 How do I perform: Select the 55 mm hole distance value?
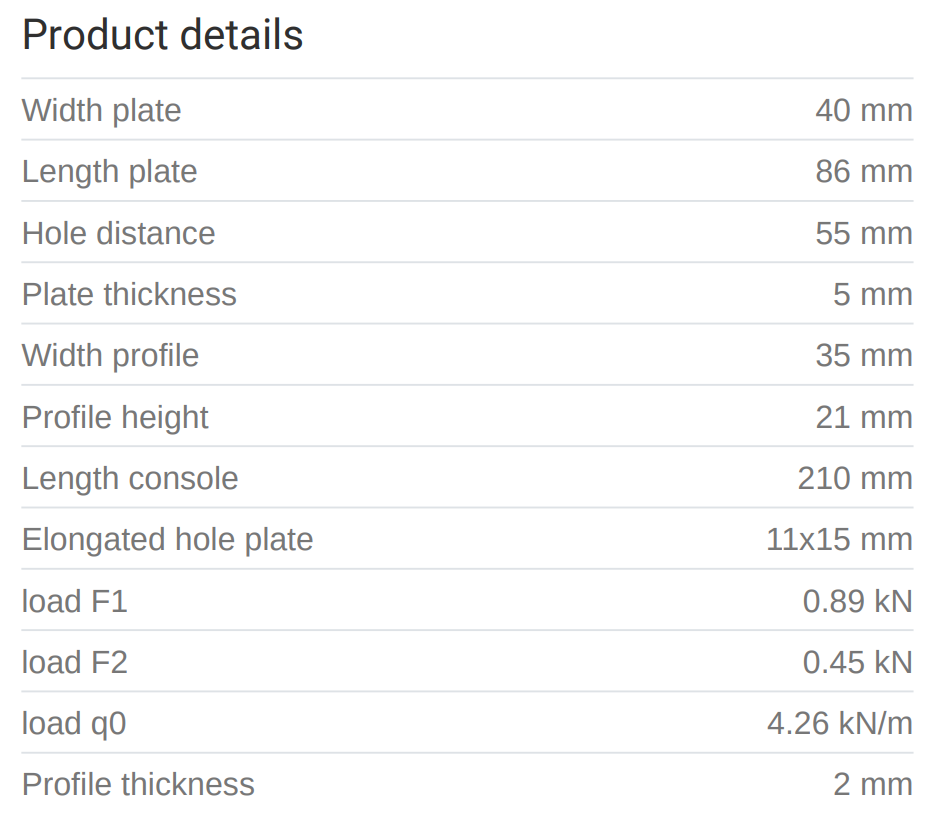[863, 233]
